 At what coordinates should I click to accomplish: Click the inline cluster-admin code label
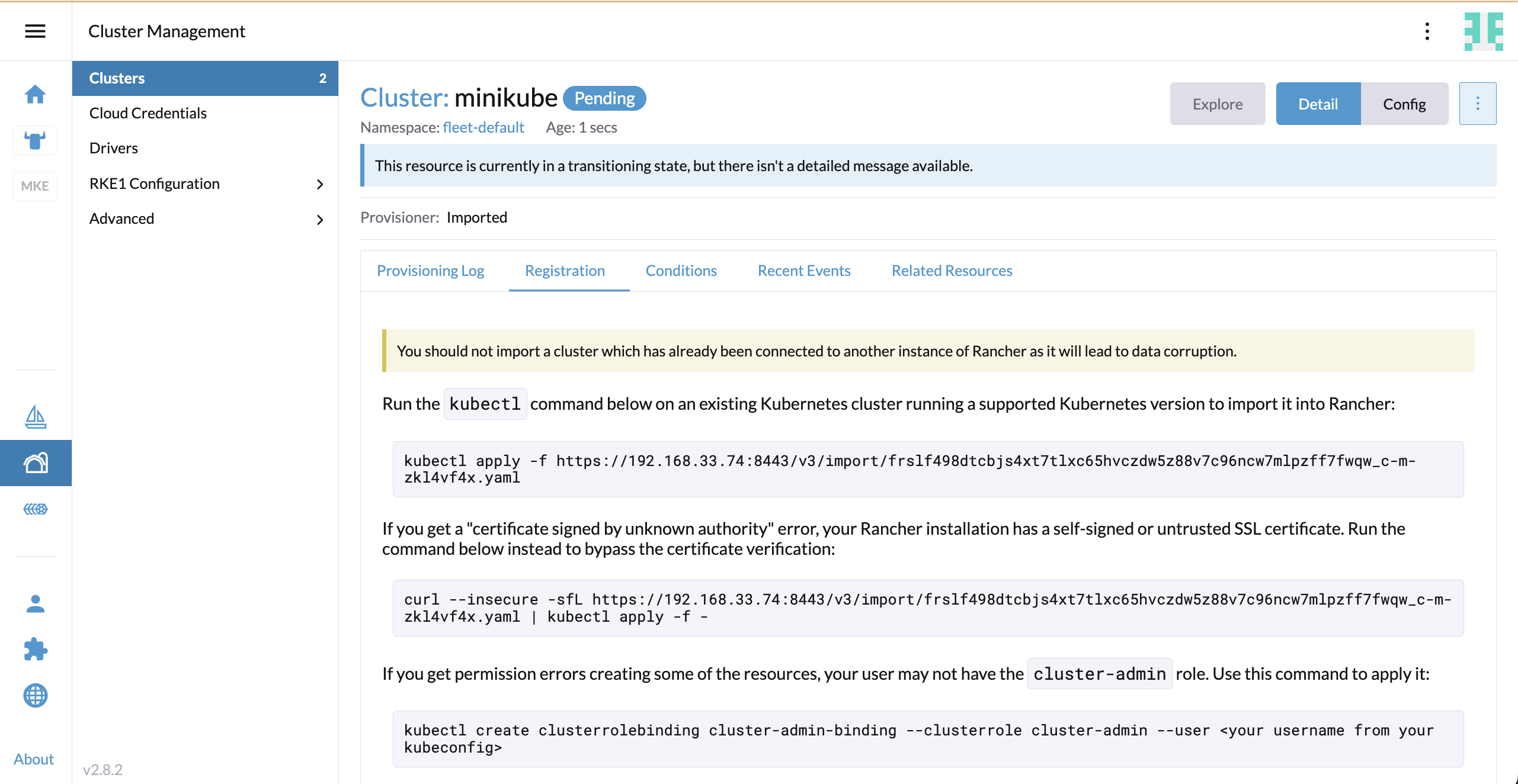(1099, 674)
